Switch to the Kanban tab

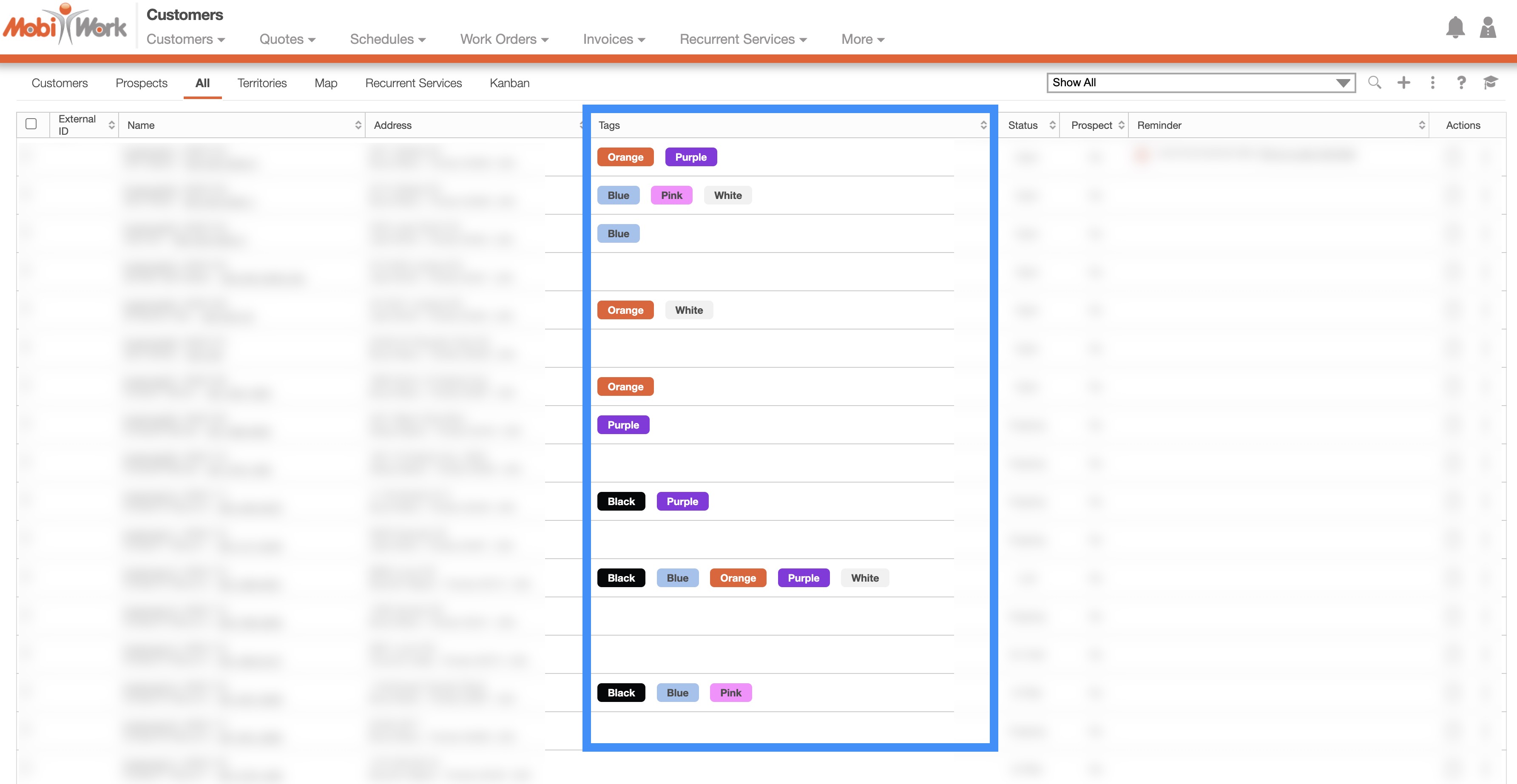click(x=509, y=83)
